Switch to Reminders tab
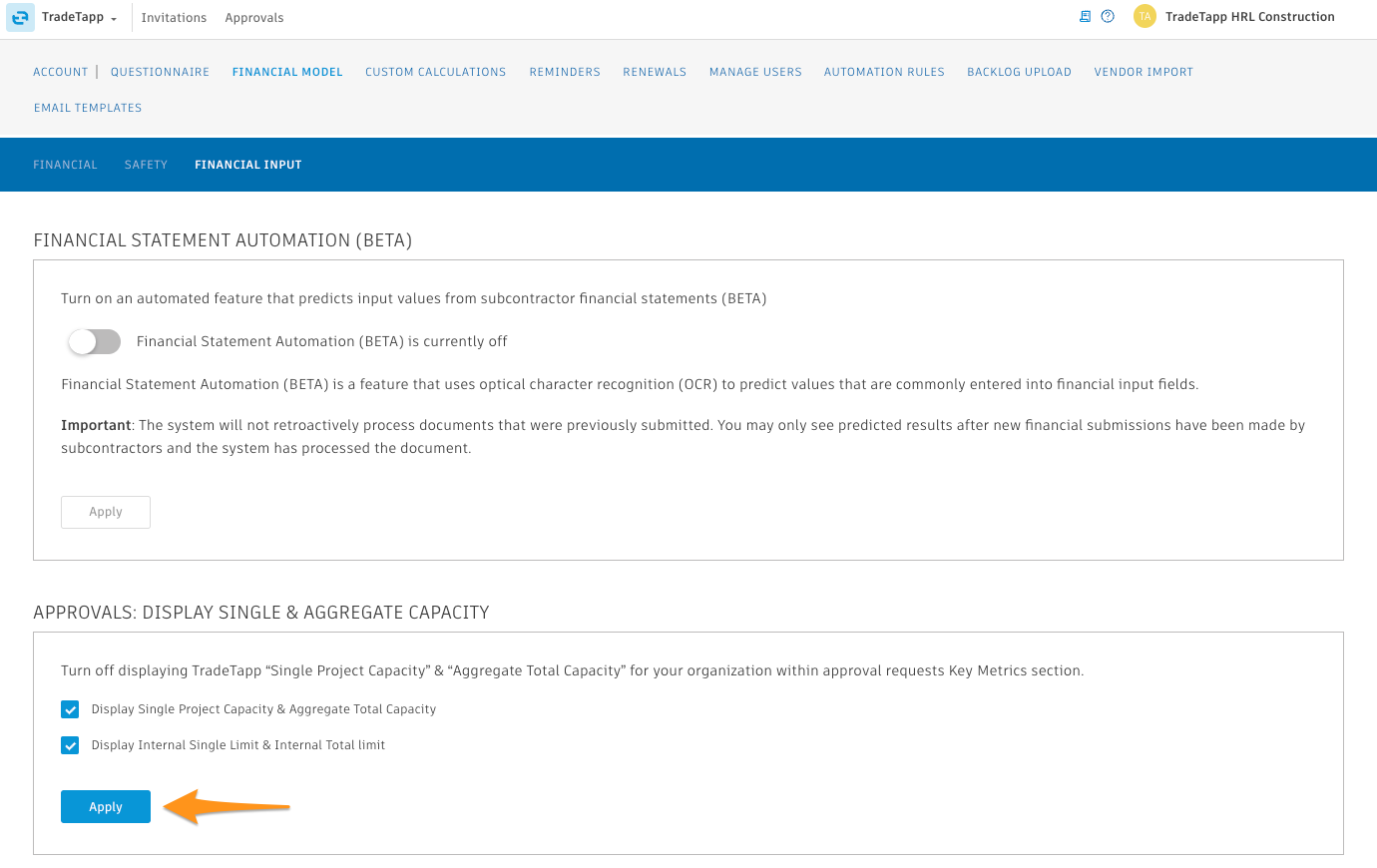The height and width of the screenshot is (868, 1377). pyautogui.click(x=565, y=72)
